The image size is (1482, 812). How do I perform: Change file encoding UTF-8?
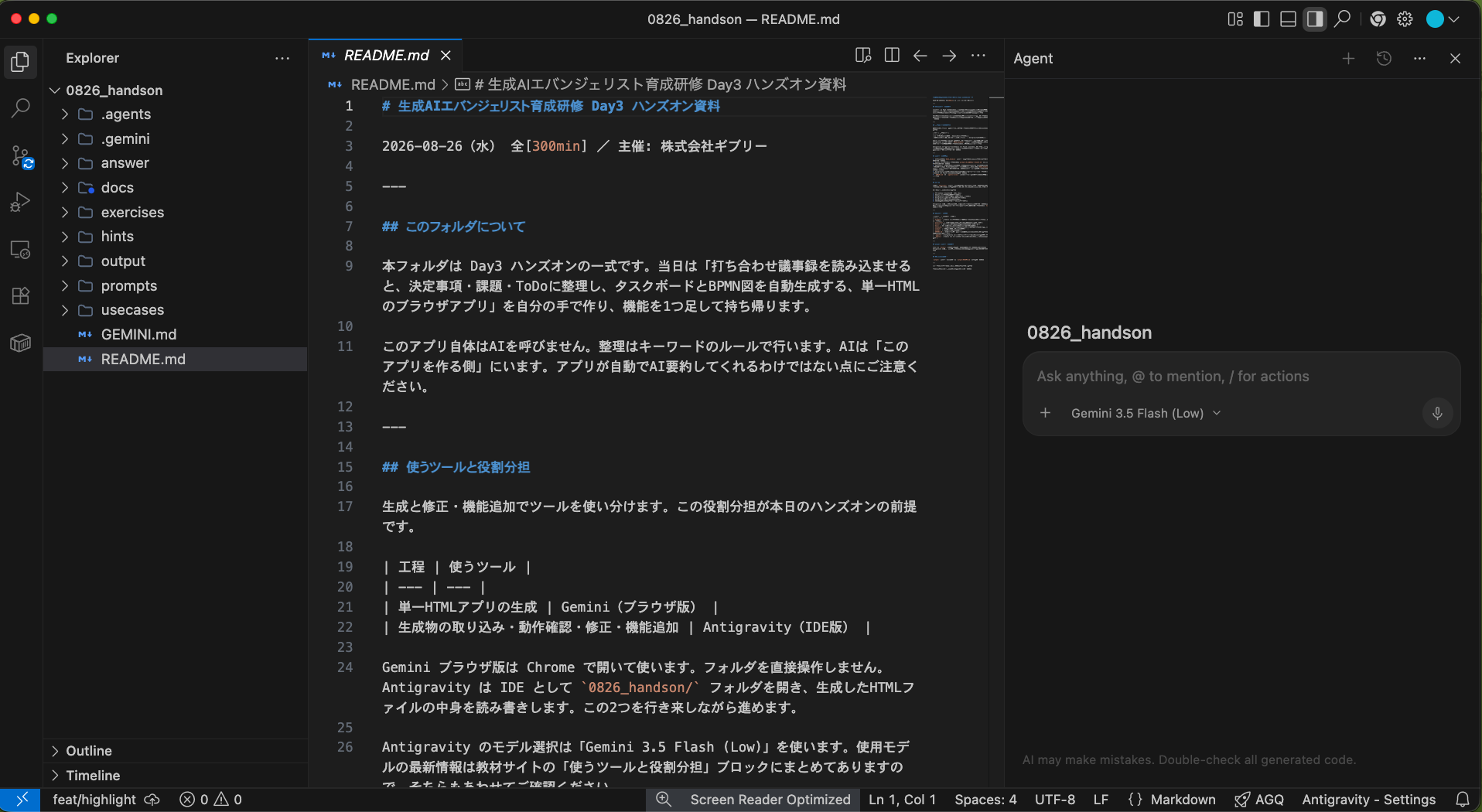pos(1055,800)
